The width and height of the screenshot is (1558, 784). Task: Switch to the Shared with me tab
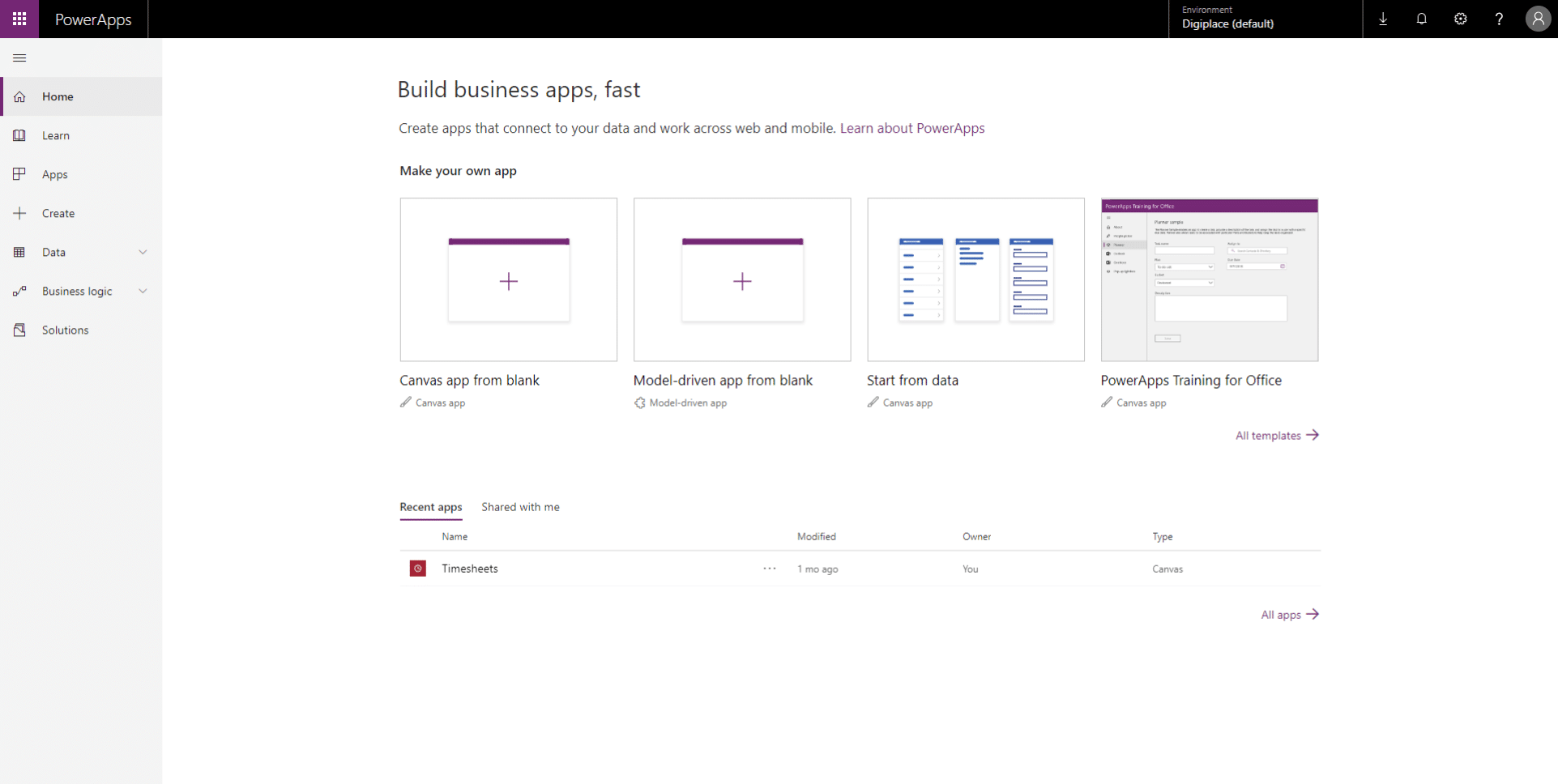[520, 507]
